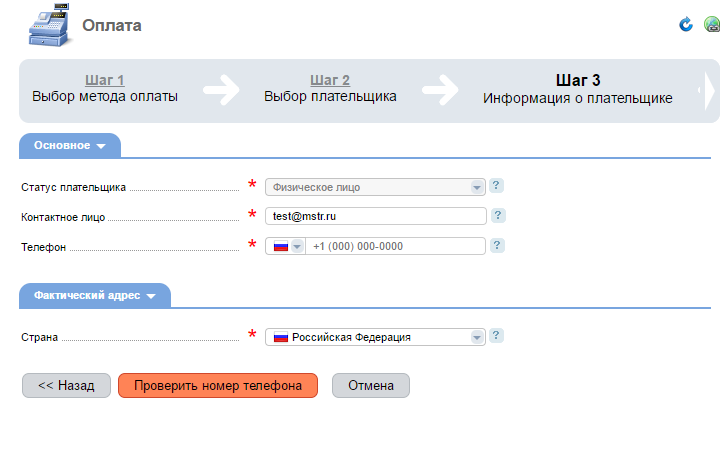Collapse the Фактический адрес section
Viewport: 728px width, 451px height.
point(95,296)
